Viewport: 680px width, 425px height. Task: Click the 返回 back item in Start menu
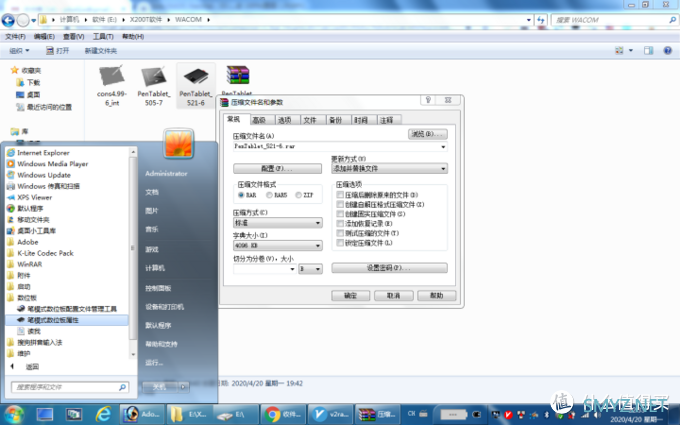[x=25, y=367]
